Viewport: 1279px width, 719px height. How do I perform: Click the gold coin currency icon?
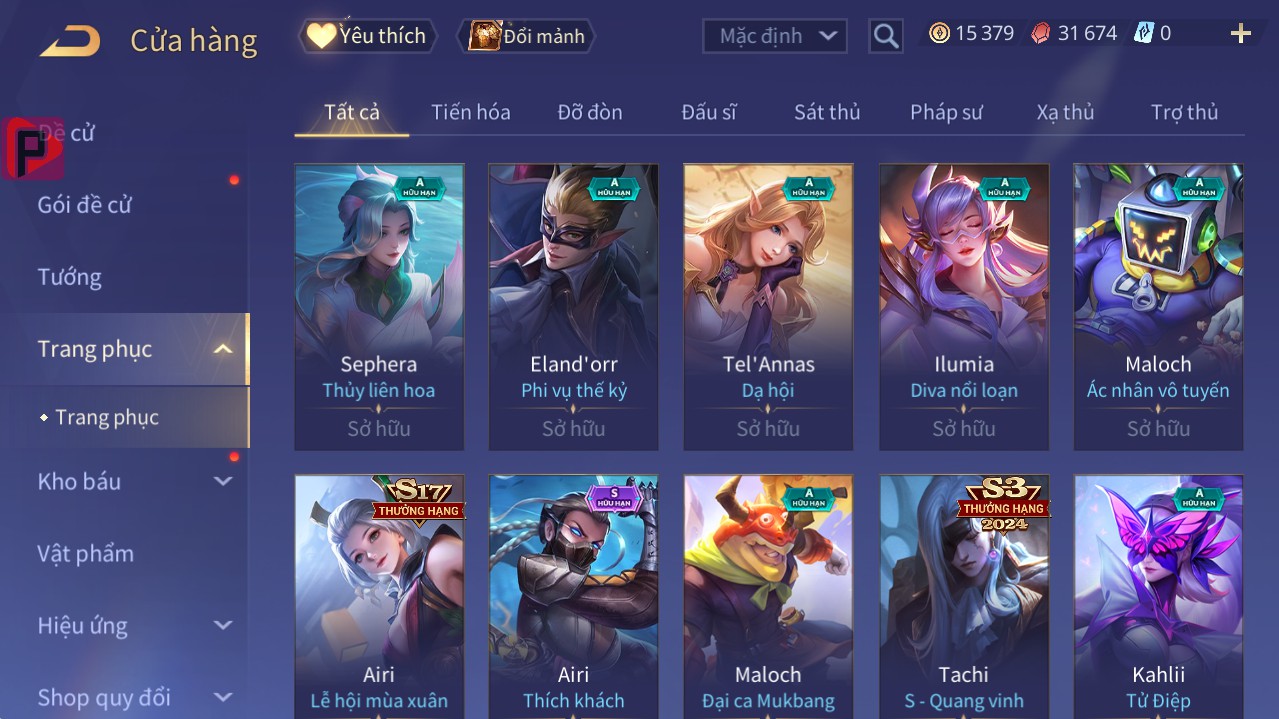tap(939, 33)
